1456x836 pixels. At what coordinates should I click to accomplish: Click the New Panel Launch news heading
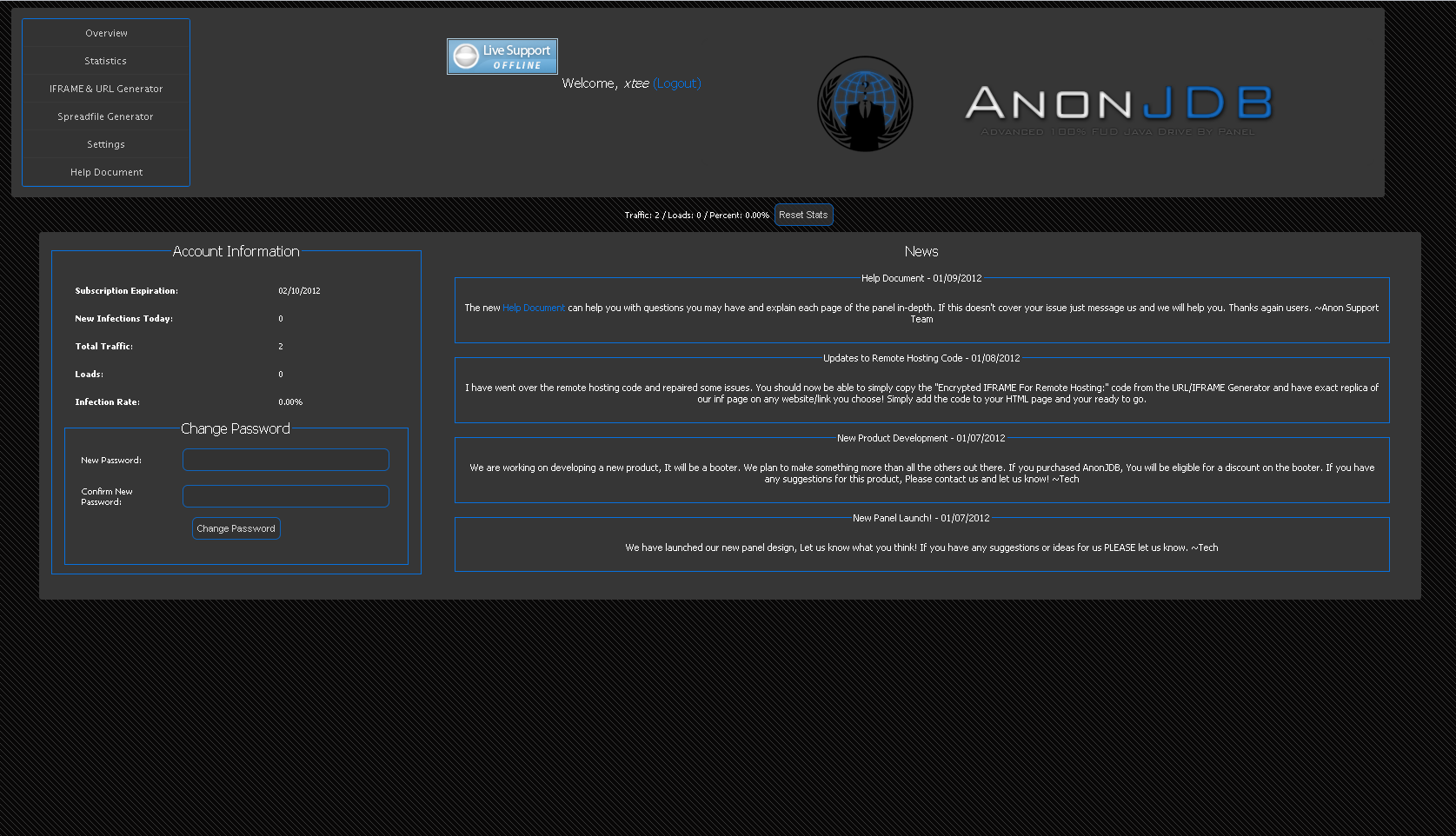pos(921,518)
